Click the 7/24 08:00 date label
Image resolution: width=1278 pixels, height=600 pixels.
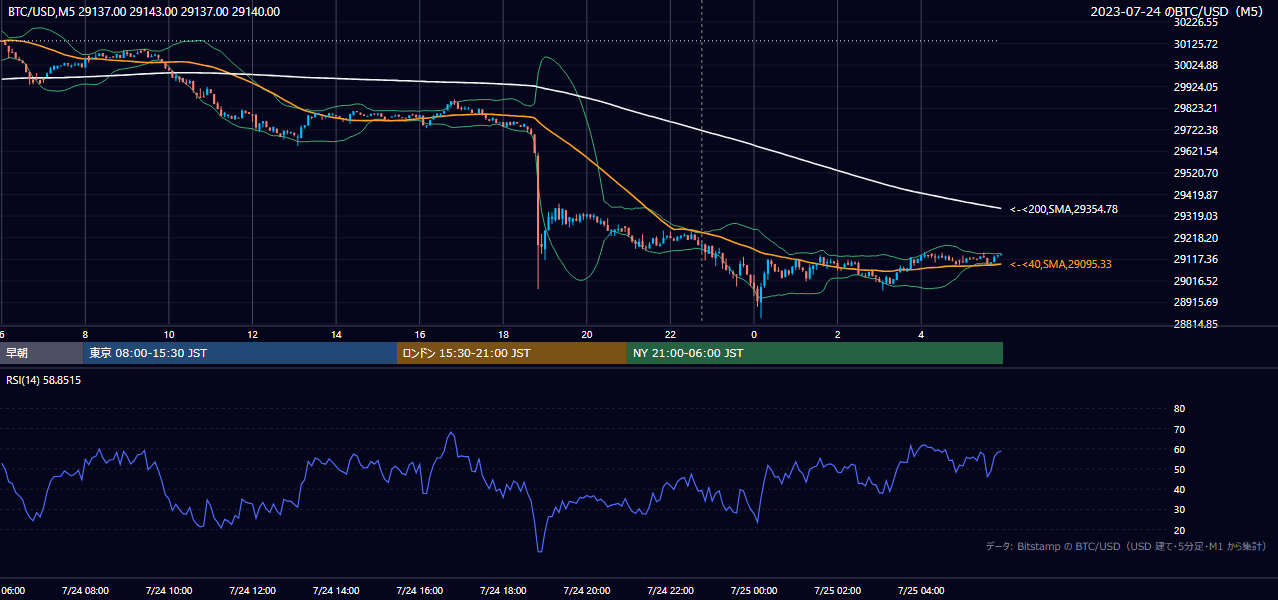tap(85, 590)
